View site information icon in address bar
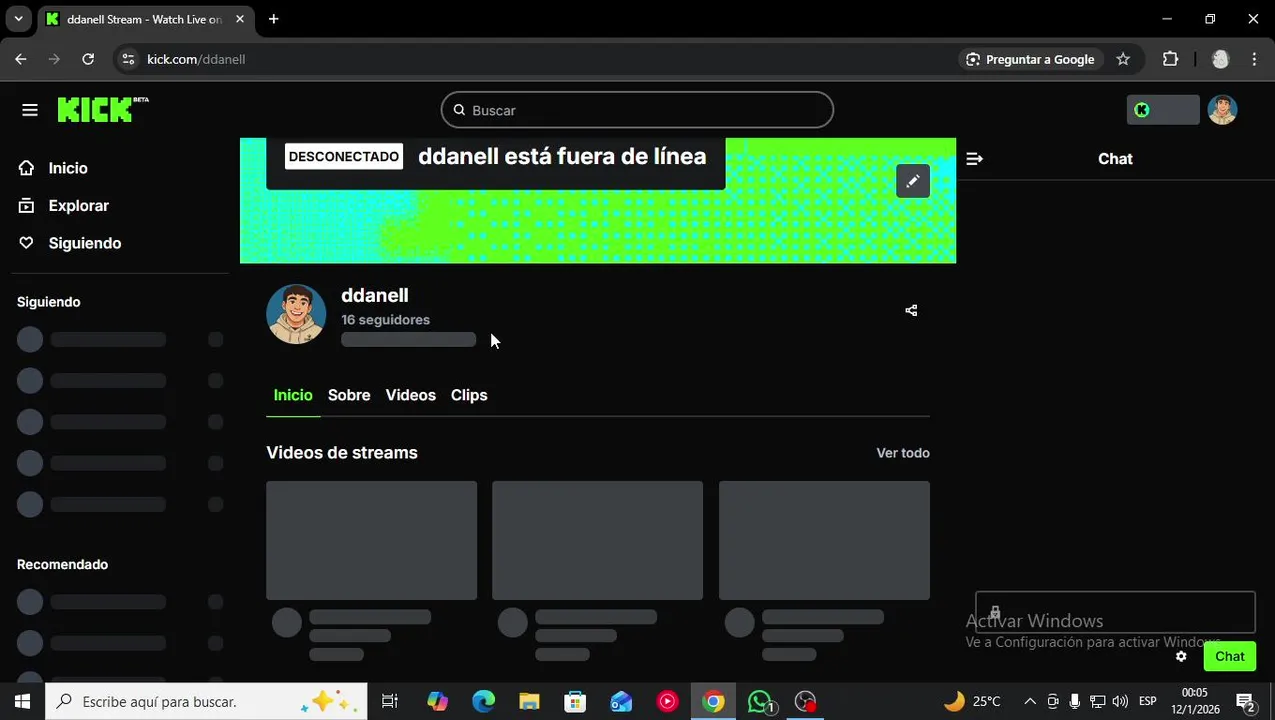Image resolution: width=1275 pixels, height=720 pixels. click(127, 59)
